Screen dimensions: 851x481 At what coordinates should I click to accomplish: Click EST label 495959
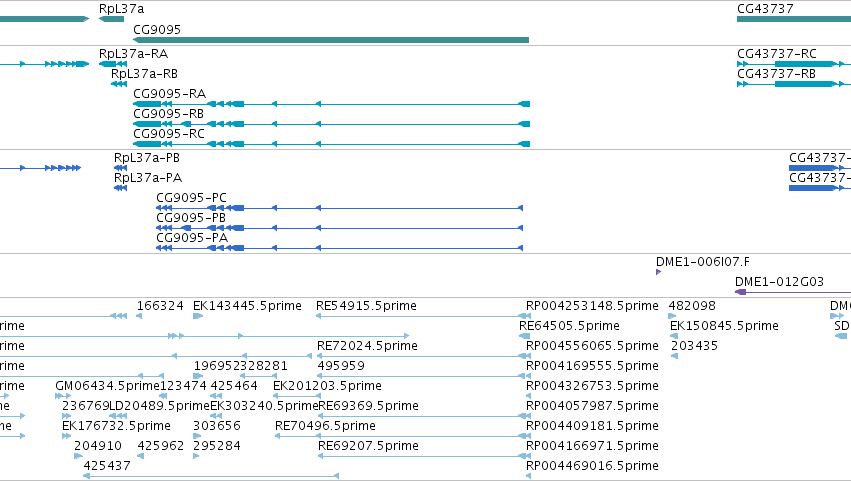click(x=341, y=366)
